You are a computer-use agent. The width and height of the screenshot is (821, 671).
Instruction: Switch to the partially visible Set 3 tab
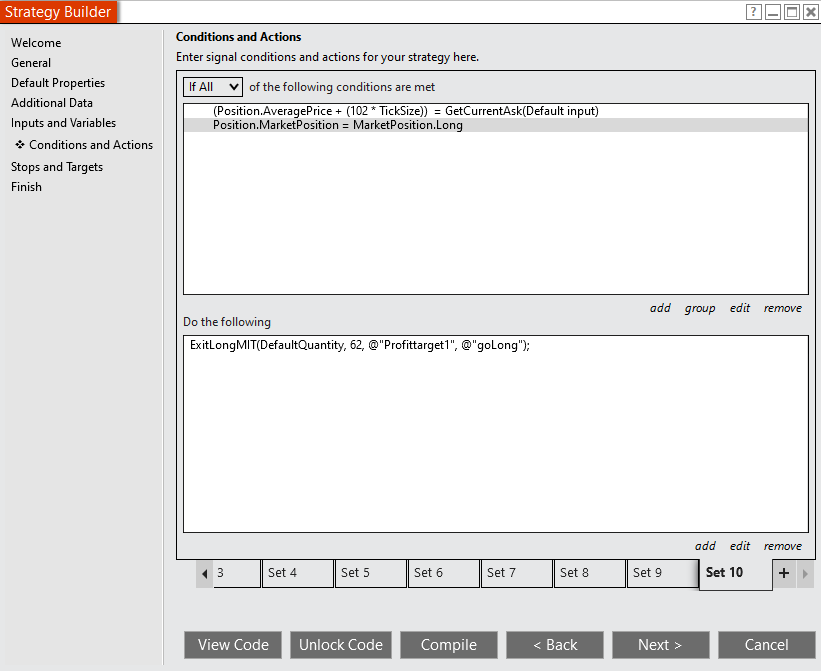[237, 573]
